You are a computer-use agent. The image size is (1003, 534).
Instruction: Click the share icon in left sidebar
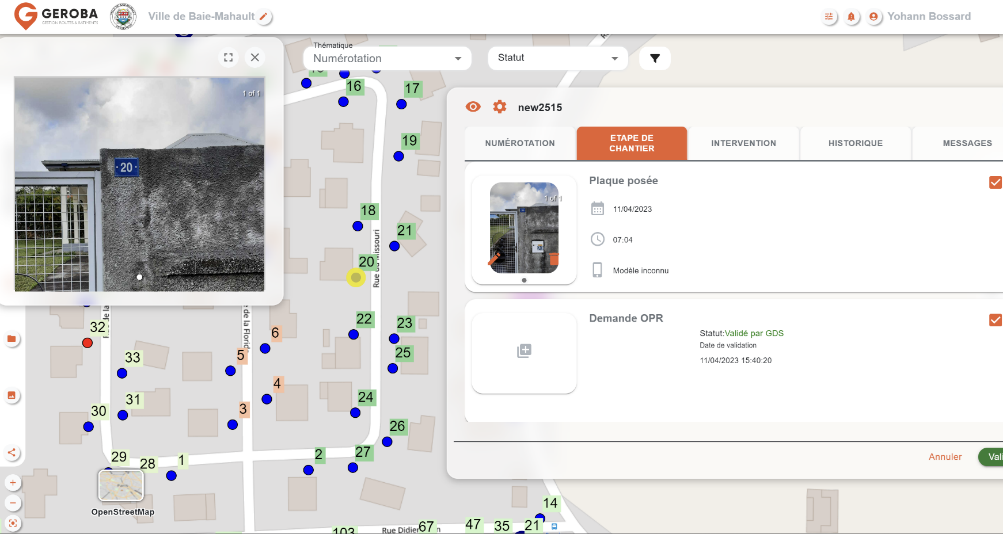(x=12, y=452)
